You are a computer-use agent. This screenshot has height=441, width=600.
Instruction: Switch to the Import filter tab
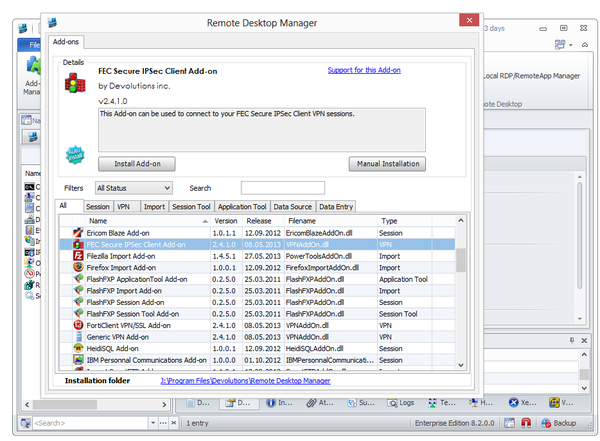[x=154, y=207]
